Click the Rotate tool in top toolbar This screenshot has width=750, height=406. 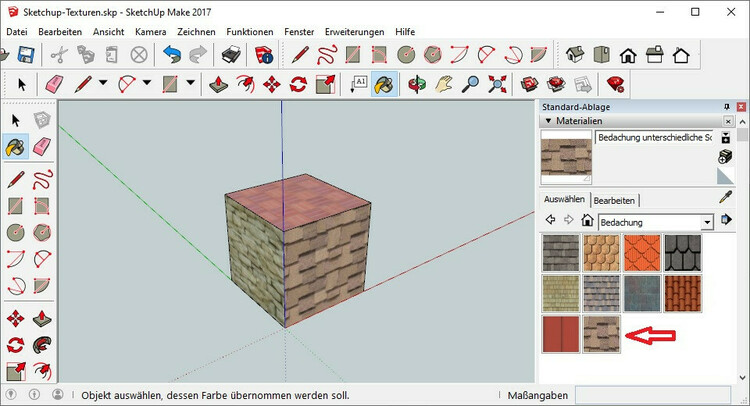point(298,84)
